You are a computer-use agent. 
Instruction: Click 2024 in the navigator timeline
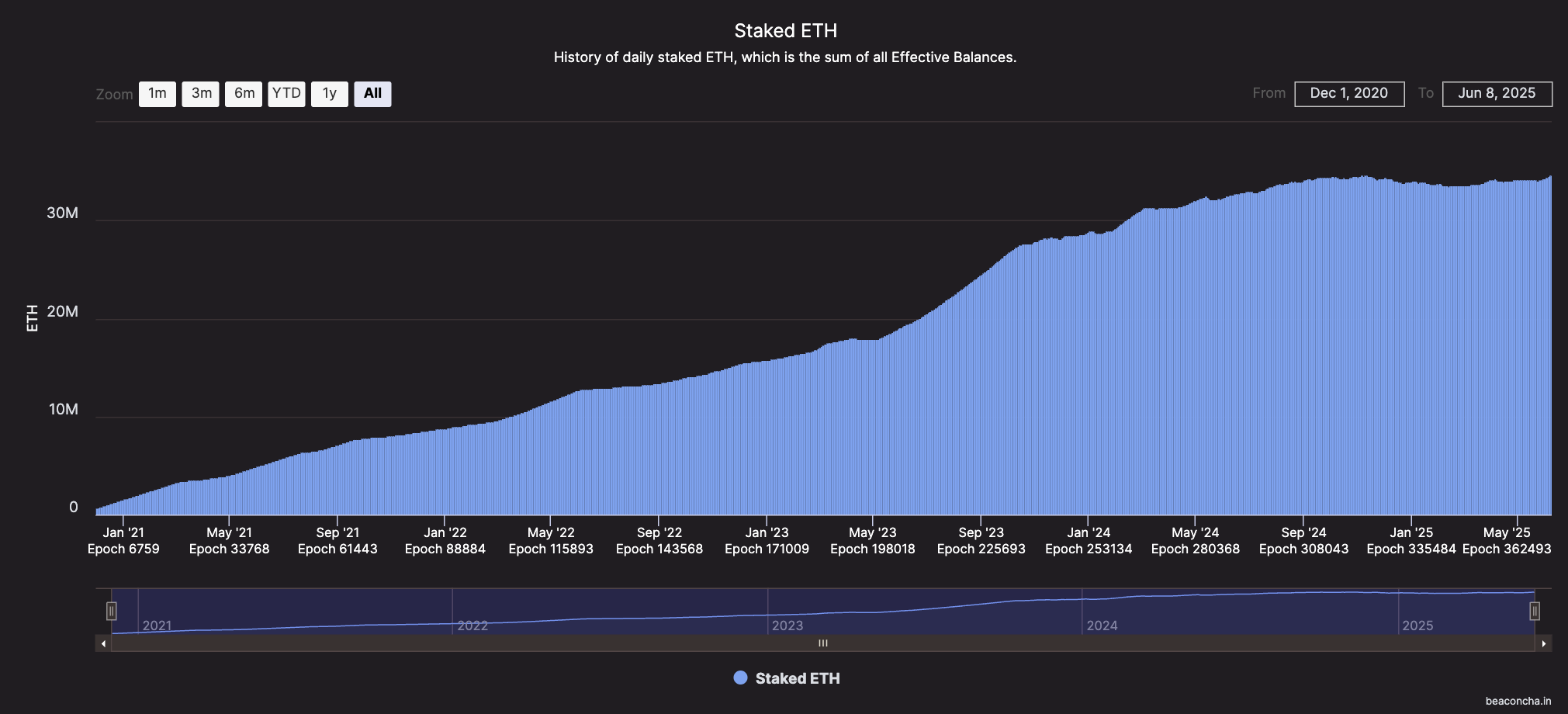1102,626
